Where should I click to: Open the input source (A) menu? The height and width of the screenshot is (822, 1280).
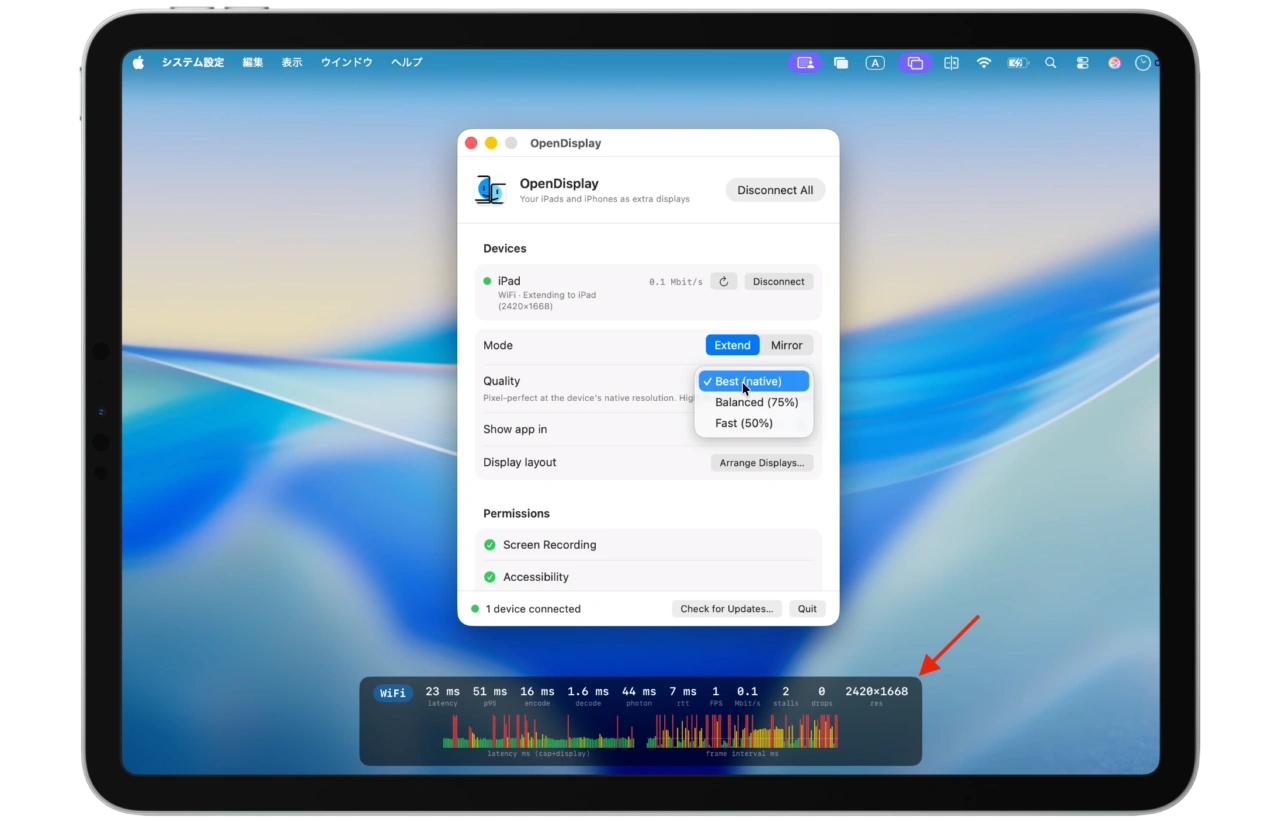pyautogui.click(x=875, y=62)
